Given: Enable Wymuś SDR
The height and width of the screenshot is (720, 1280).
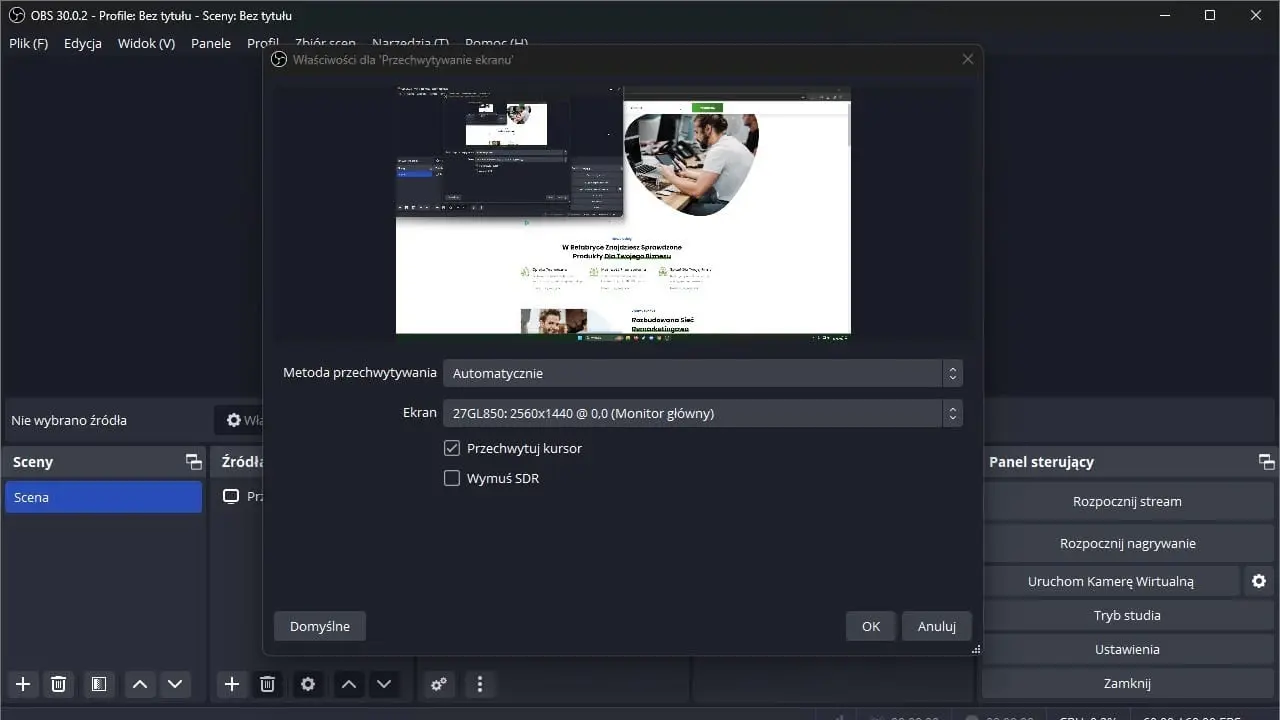Looking at the screenshot, I should pos(452,478).
